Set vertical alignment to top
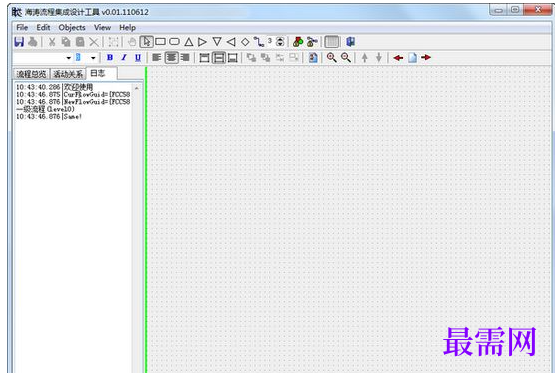The width and height of the screenshot is (555, 373). click(x=204, y=57)
